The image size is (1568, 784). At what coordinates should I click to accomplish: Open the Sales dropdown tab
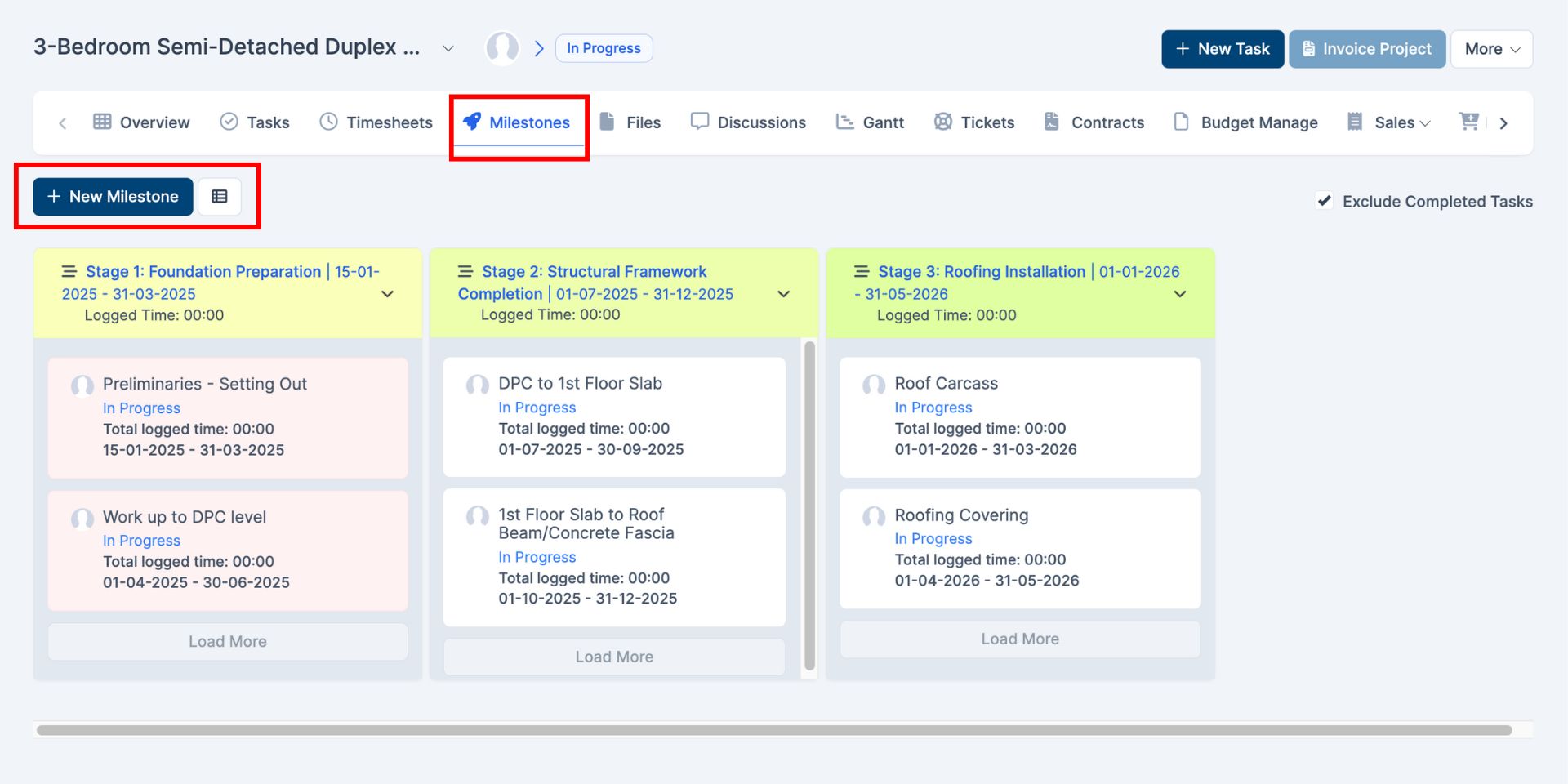[x=1401, y=122]
